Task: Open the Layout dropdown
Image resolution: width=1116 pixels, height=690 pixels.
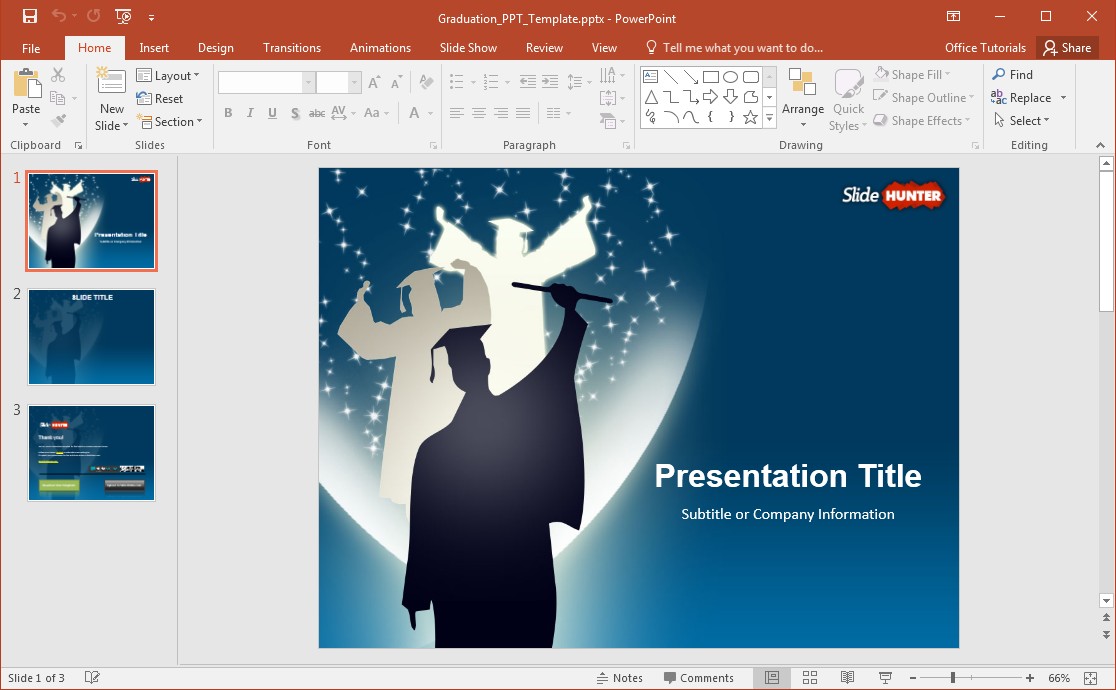Action: coord(168,75)
